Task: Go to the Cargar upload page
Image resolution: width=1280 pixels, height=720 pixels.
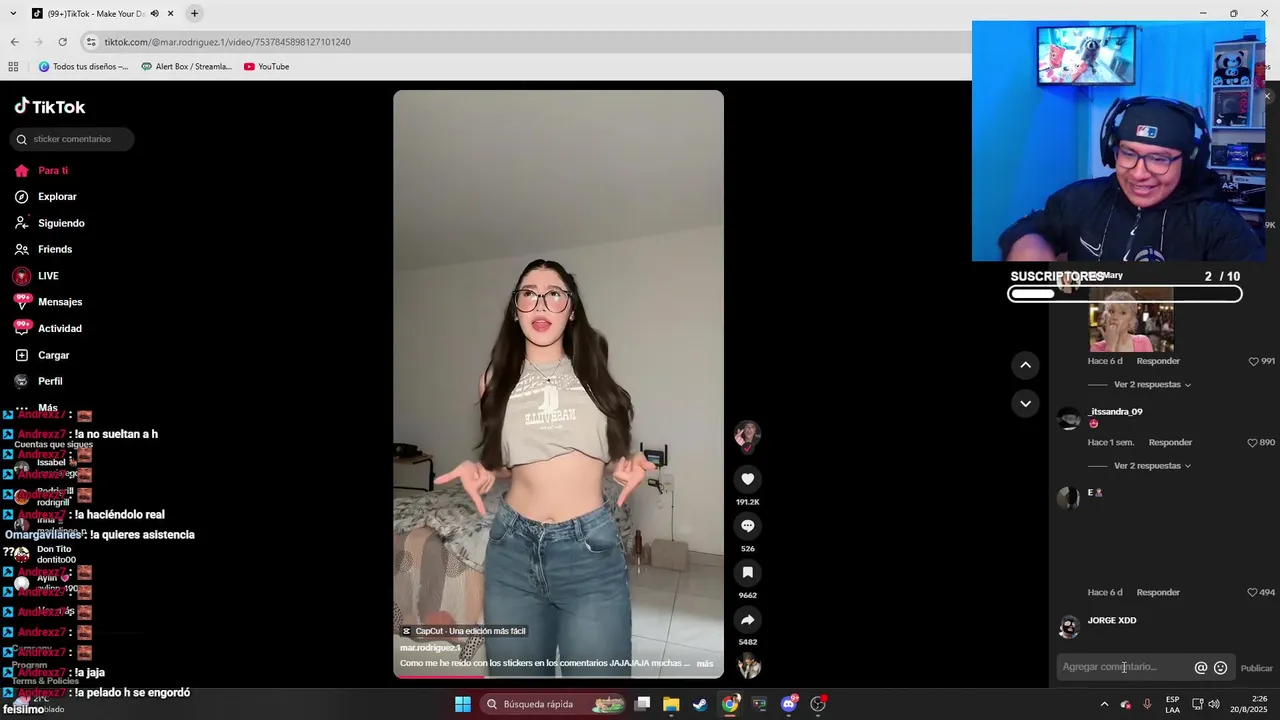Action: 53,355
